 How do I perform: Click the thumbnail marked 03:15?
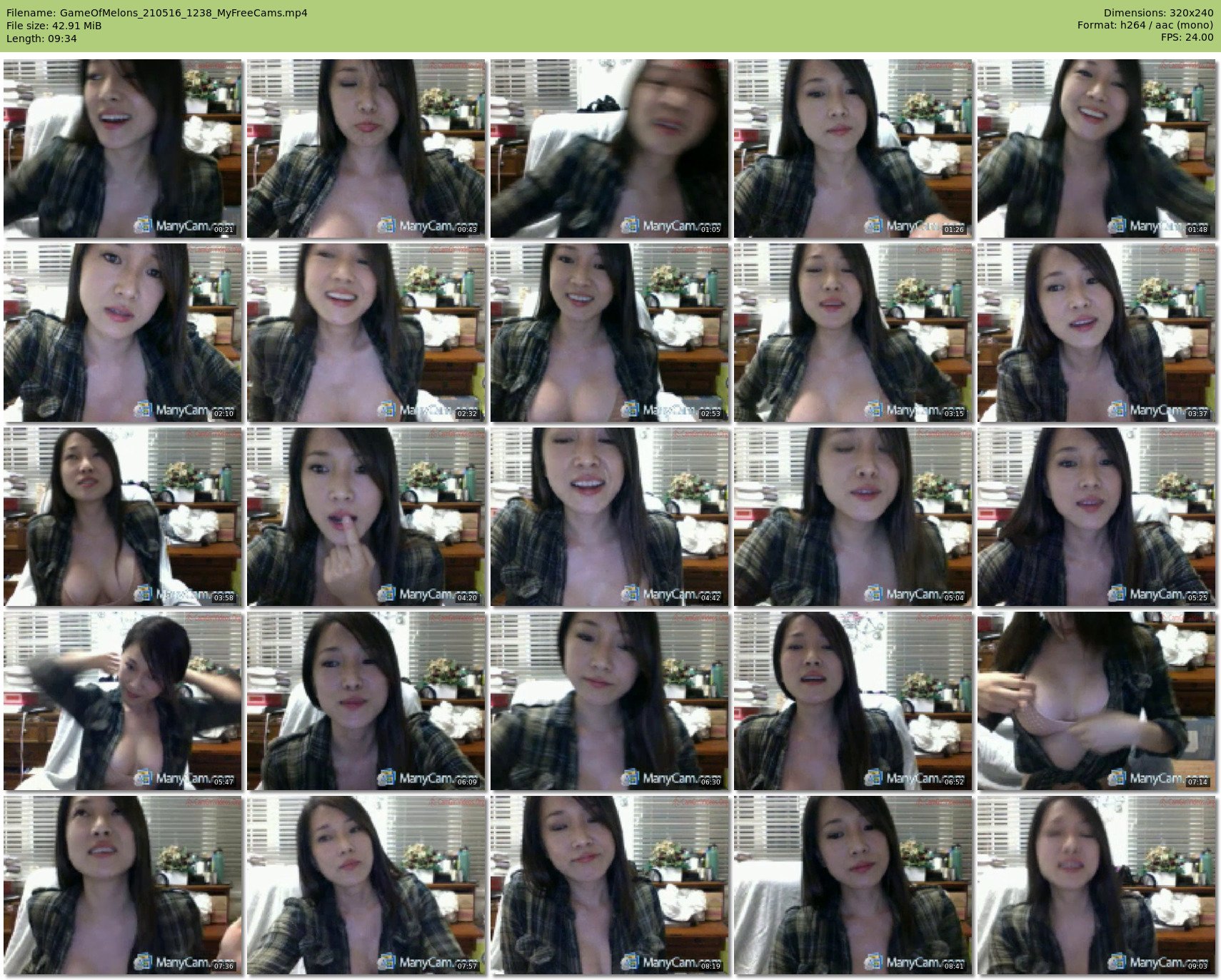(x=853, y=333)
